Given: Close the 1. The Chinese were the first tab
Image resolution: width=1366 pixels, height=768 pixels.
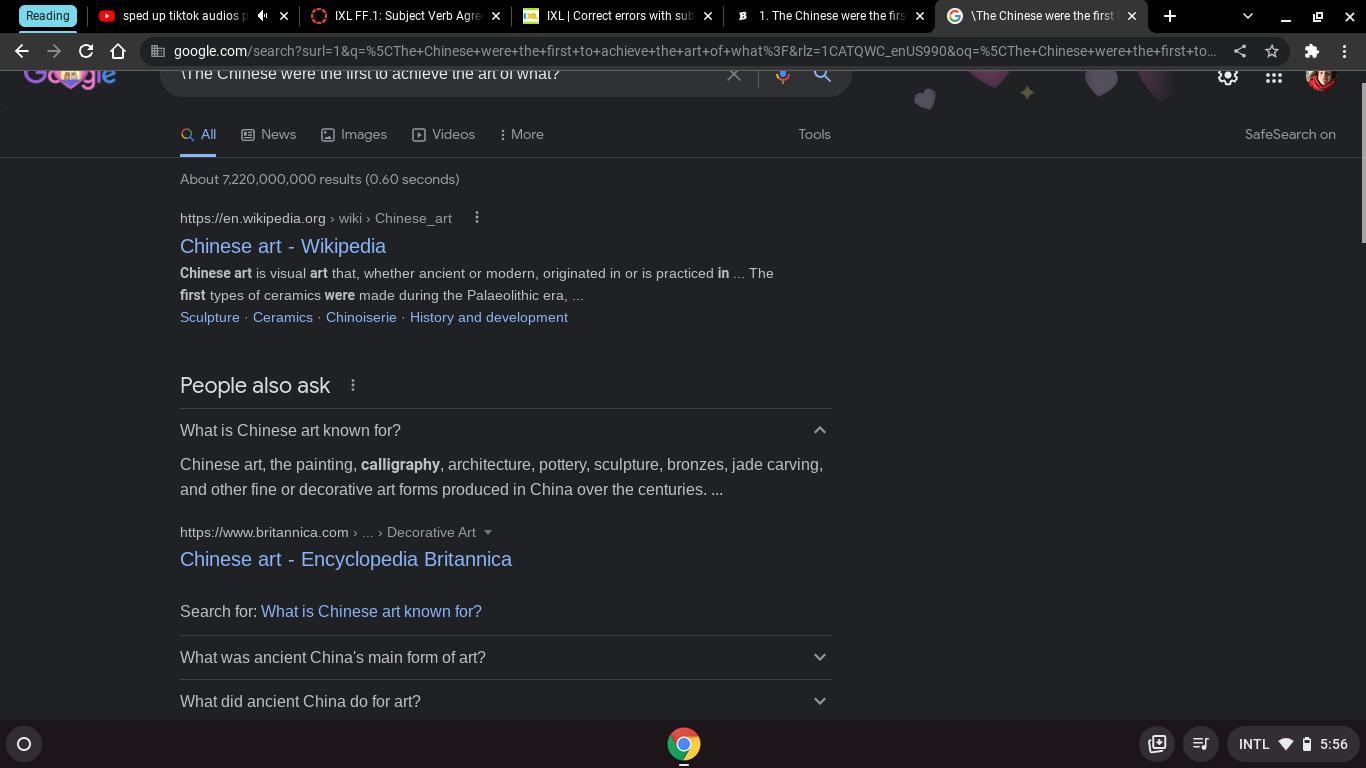Looking at the screenshot, I should pyautogui.click(x=920, y=16).
